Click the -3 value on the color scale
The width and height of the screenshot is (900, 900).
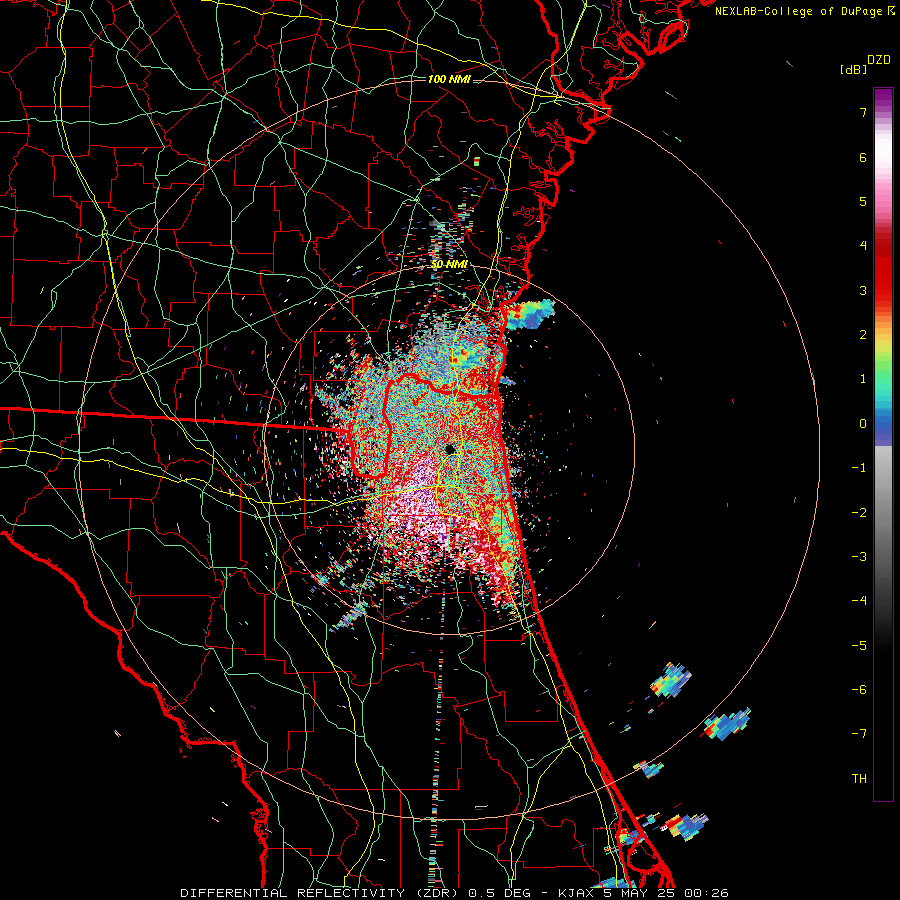(859, 557)
